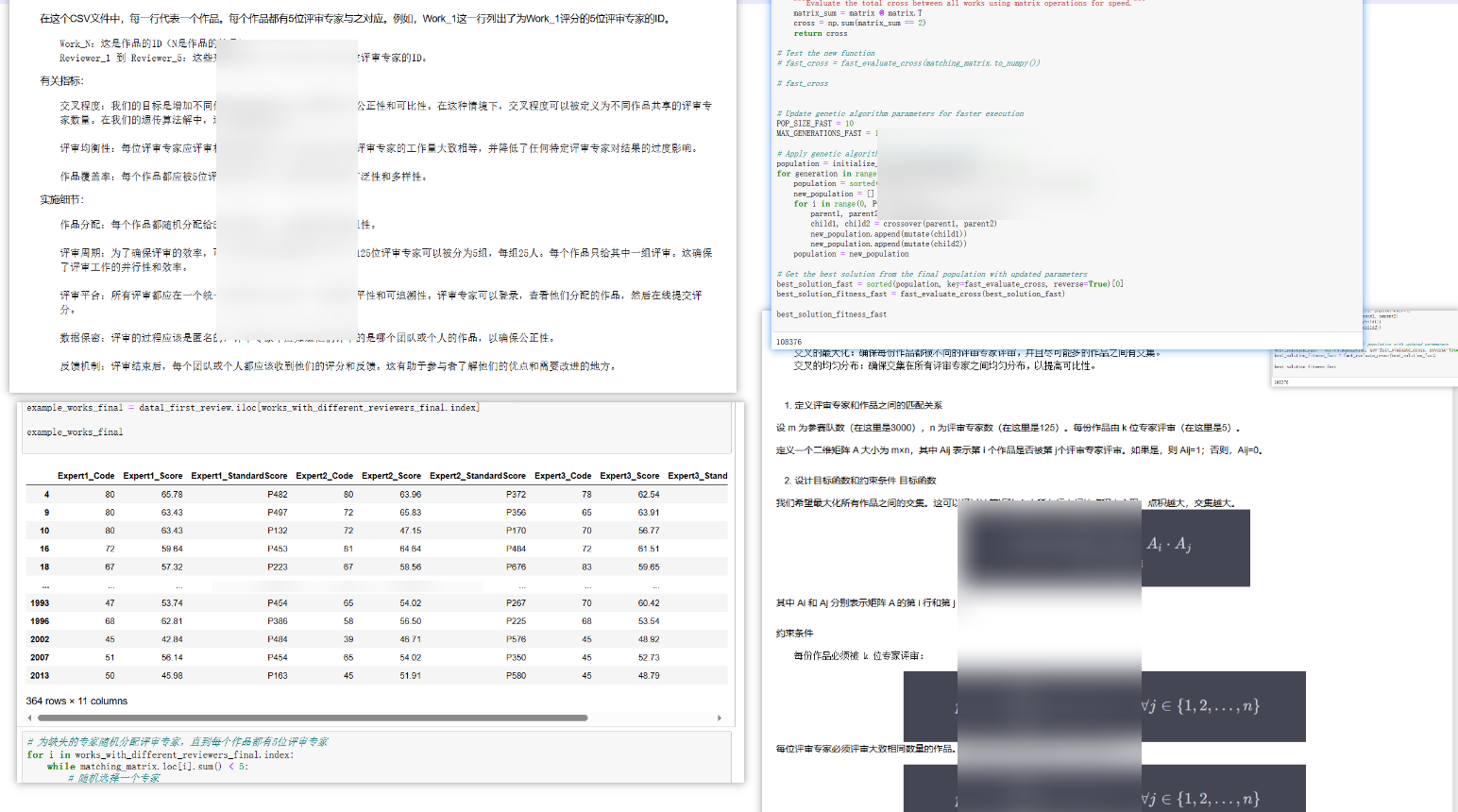Click the score value 47.15
This screenshot has width=1458, height=812.
pyautogui.click(x=410, y=531)
